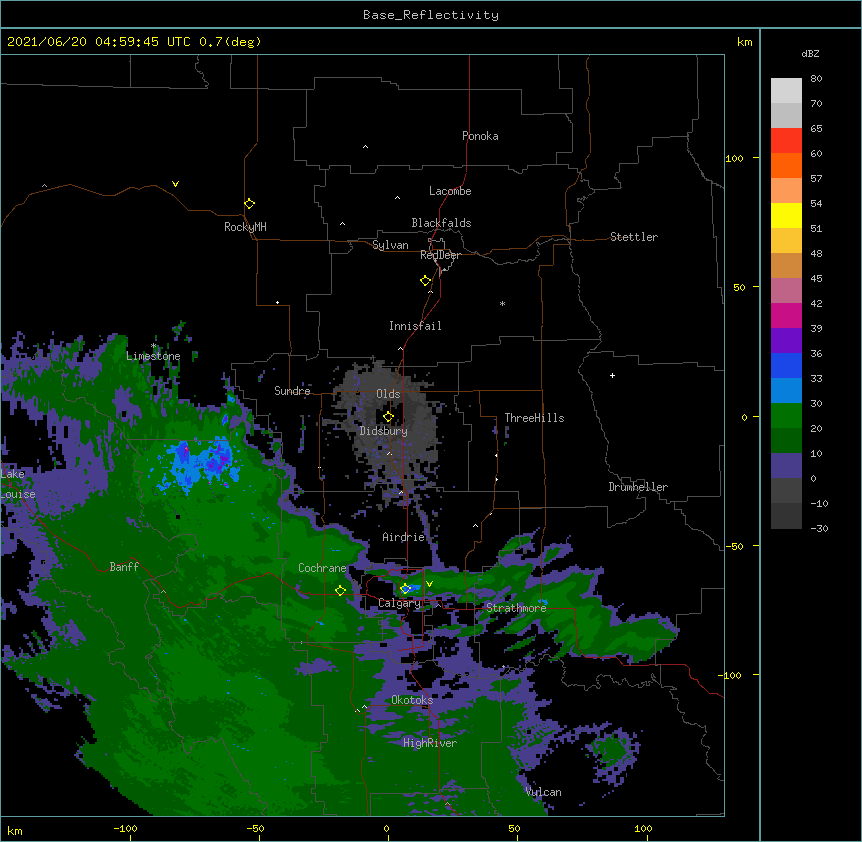The image size is (862, 842).
Task: Click the yellow 51-54 dBZ legend swatch
Action: (786, 216)
